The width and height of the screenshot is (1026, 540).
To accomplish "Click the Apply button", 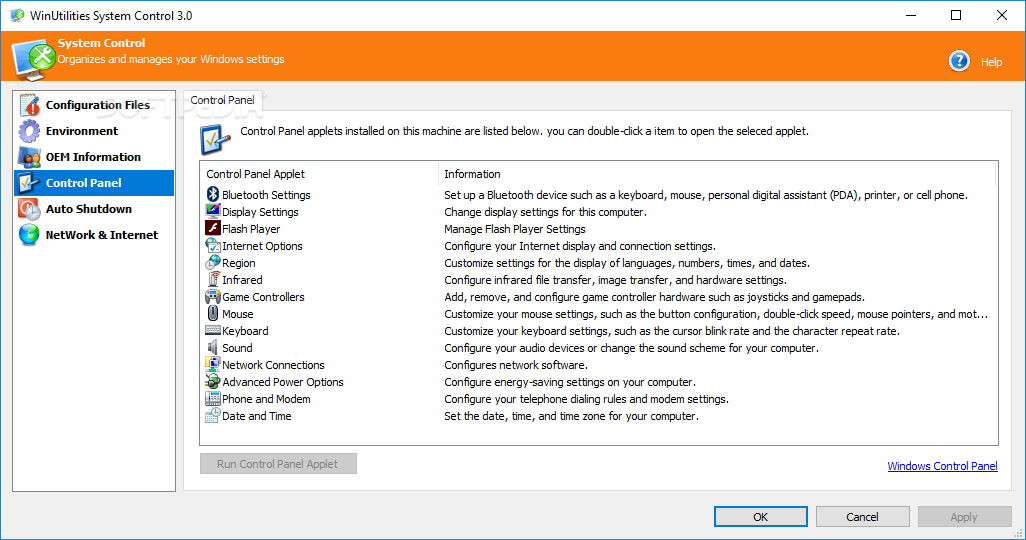I will (x=964, y=516).
